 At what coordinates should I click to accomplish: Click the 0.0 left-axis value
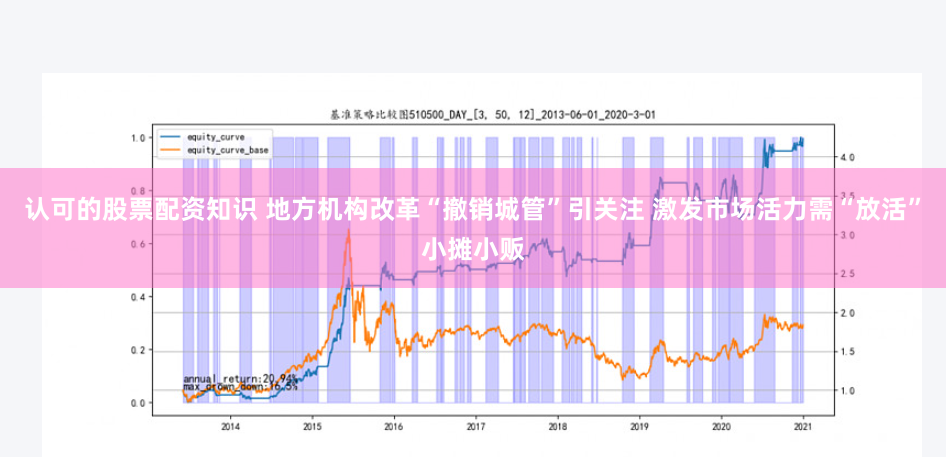(139, 403)
